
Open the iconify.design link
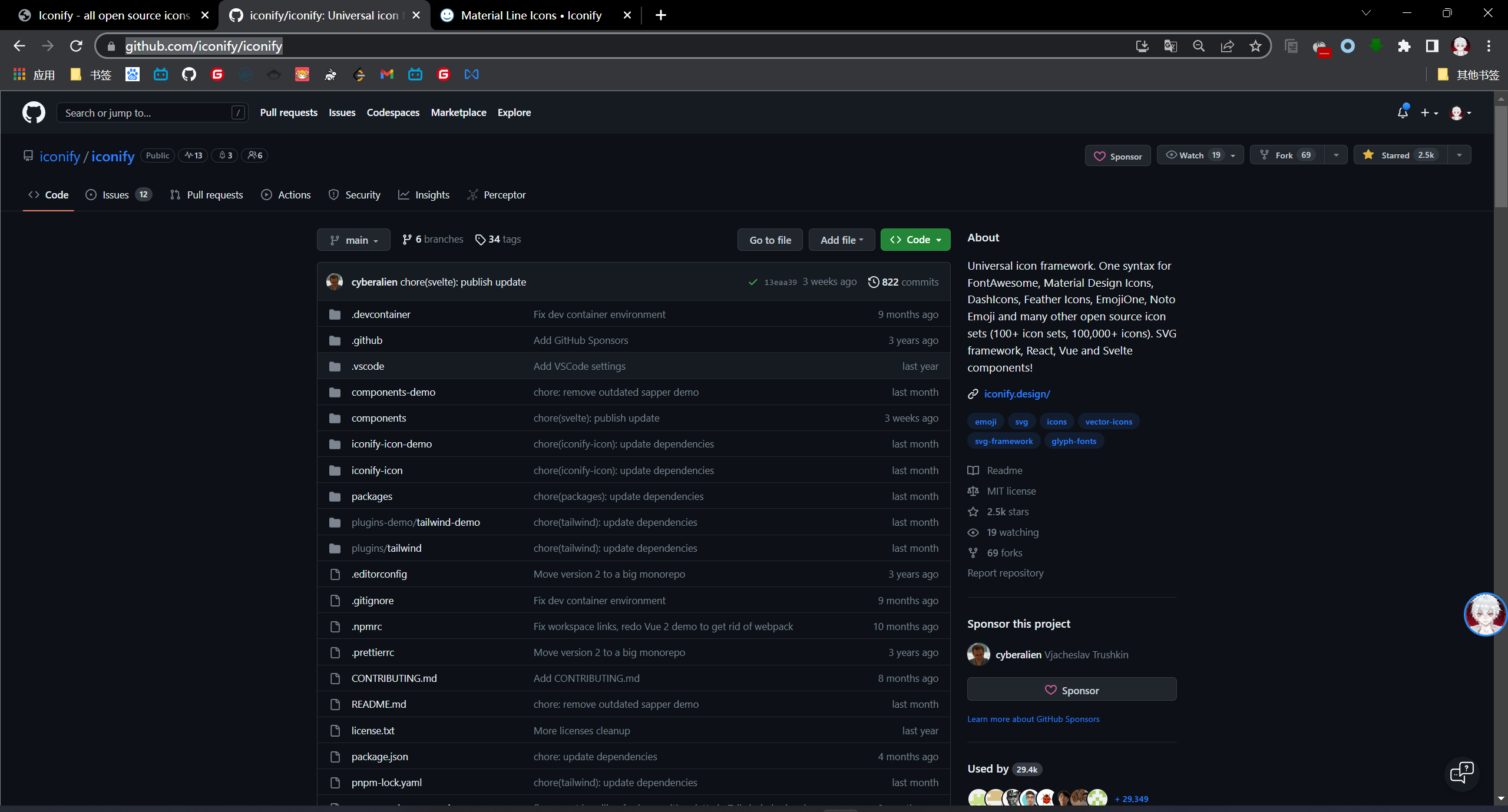[1017, 394]
